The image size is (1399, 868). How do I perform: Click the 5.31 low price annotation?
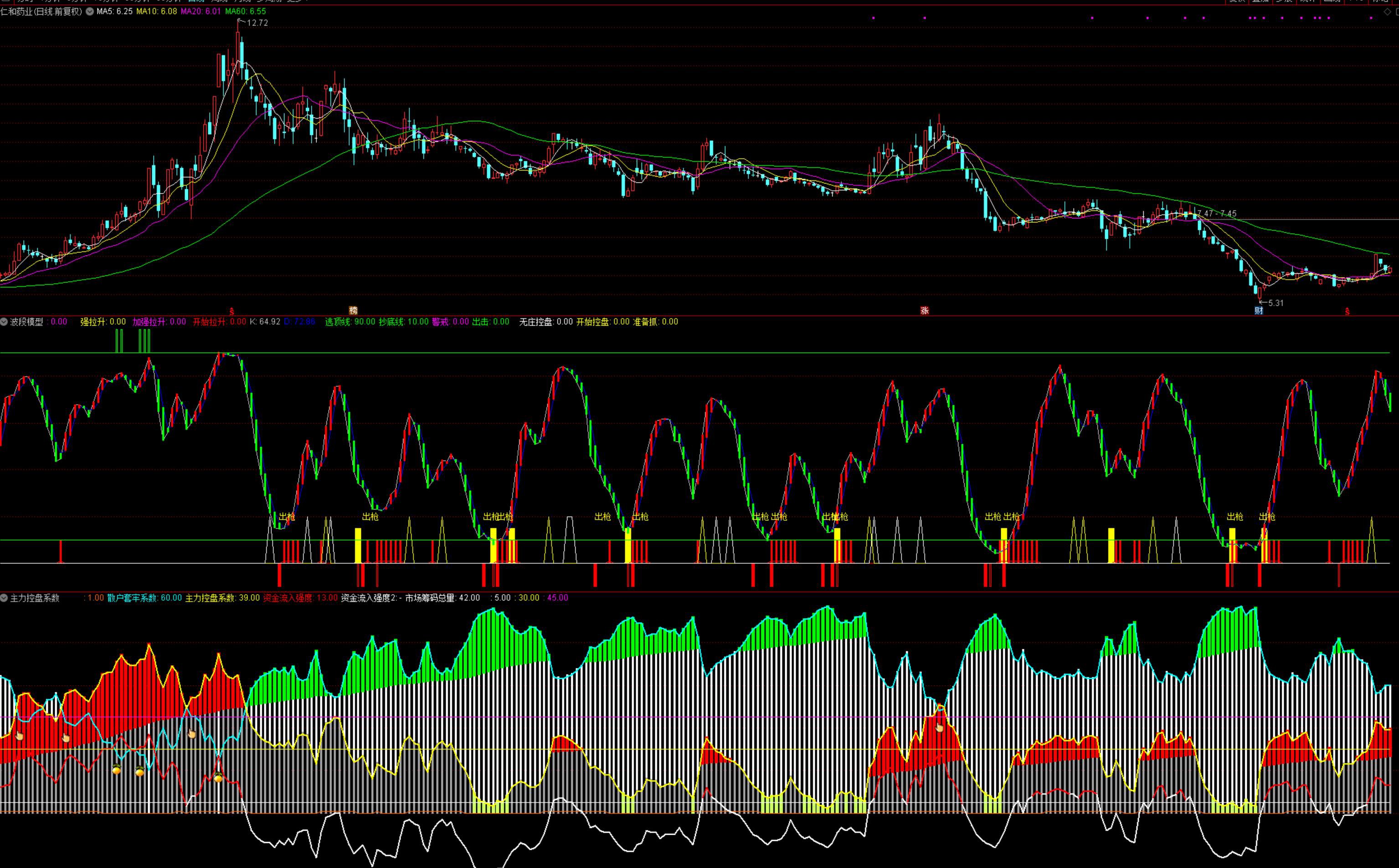1276,303
